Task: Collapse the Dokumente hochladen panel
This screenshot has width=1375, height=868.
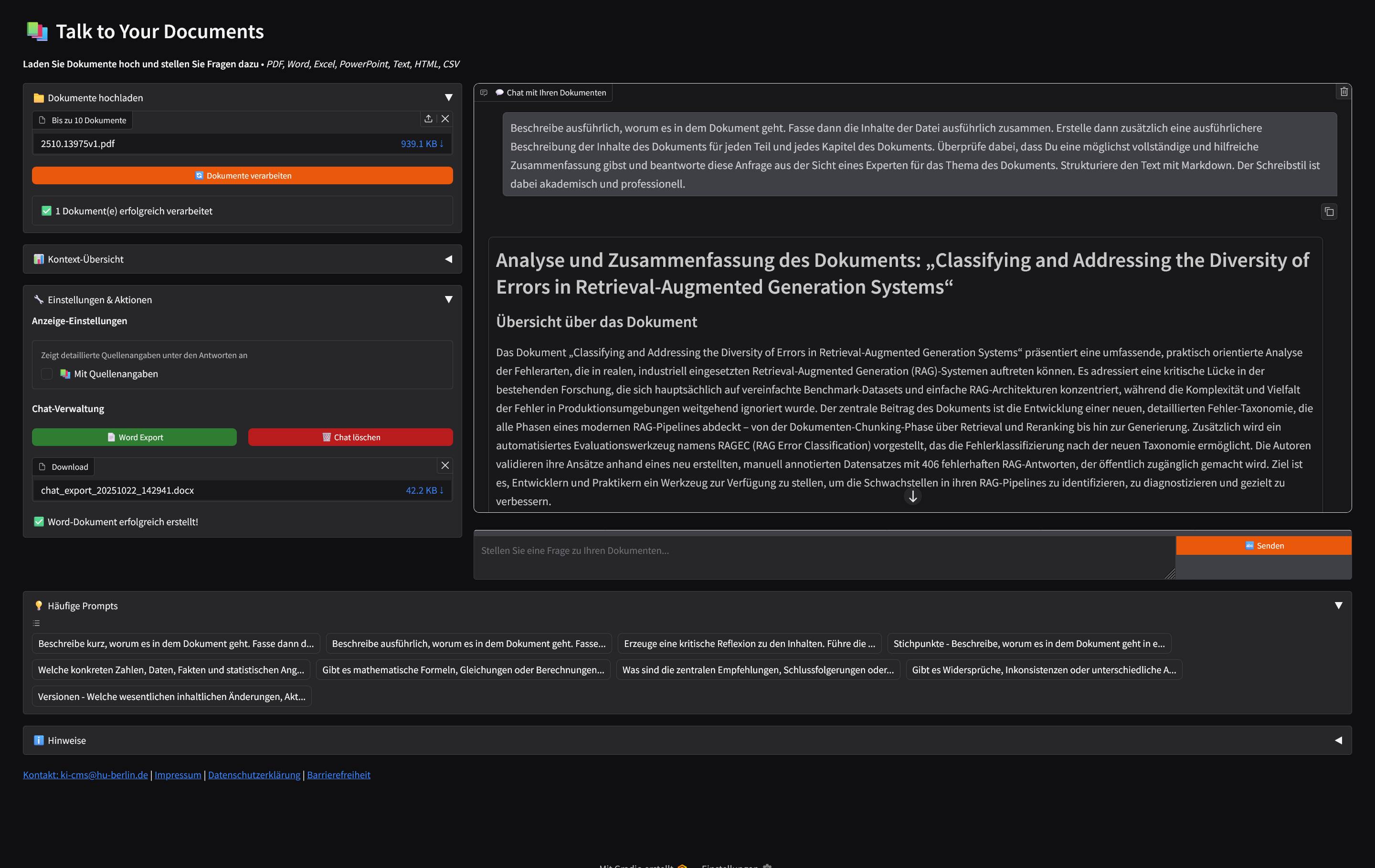Action: 449,97
